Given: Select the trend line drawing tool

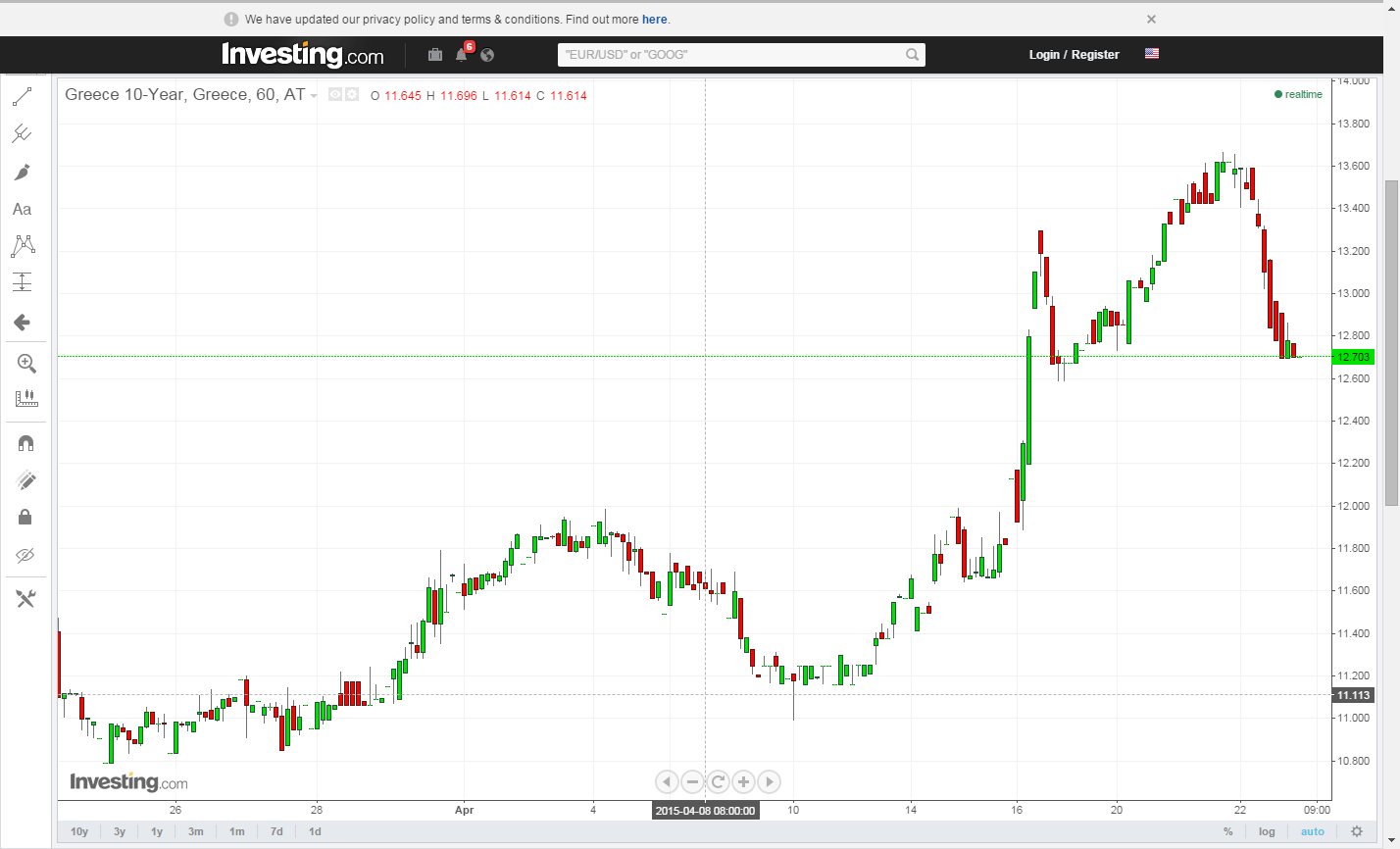Looking at the screenshot, I should [x=22, y=96].
